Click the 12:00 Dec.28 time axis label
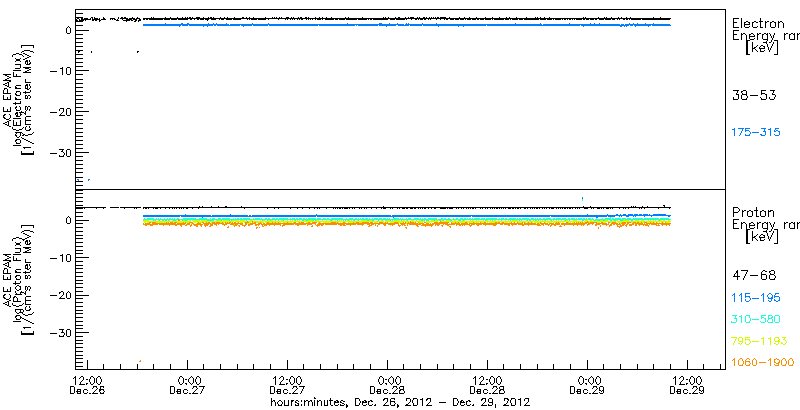Screen dimensions: 800x410 [x=488, y=386]
